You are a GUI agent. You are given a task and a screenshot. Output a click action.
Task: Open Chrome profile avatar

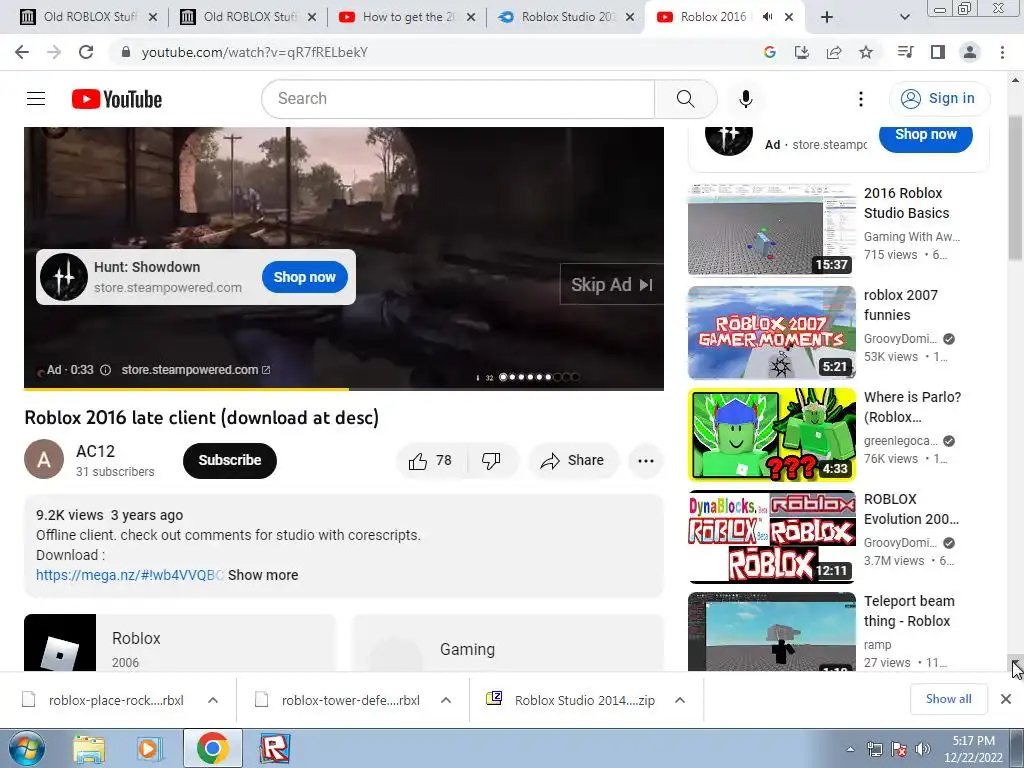(970, 52)
